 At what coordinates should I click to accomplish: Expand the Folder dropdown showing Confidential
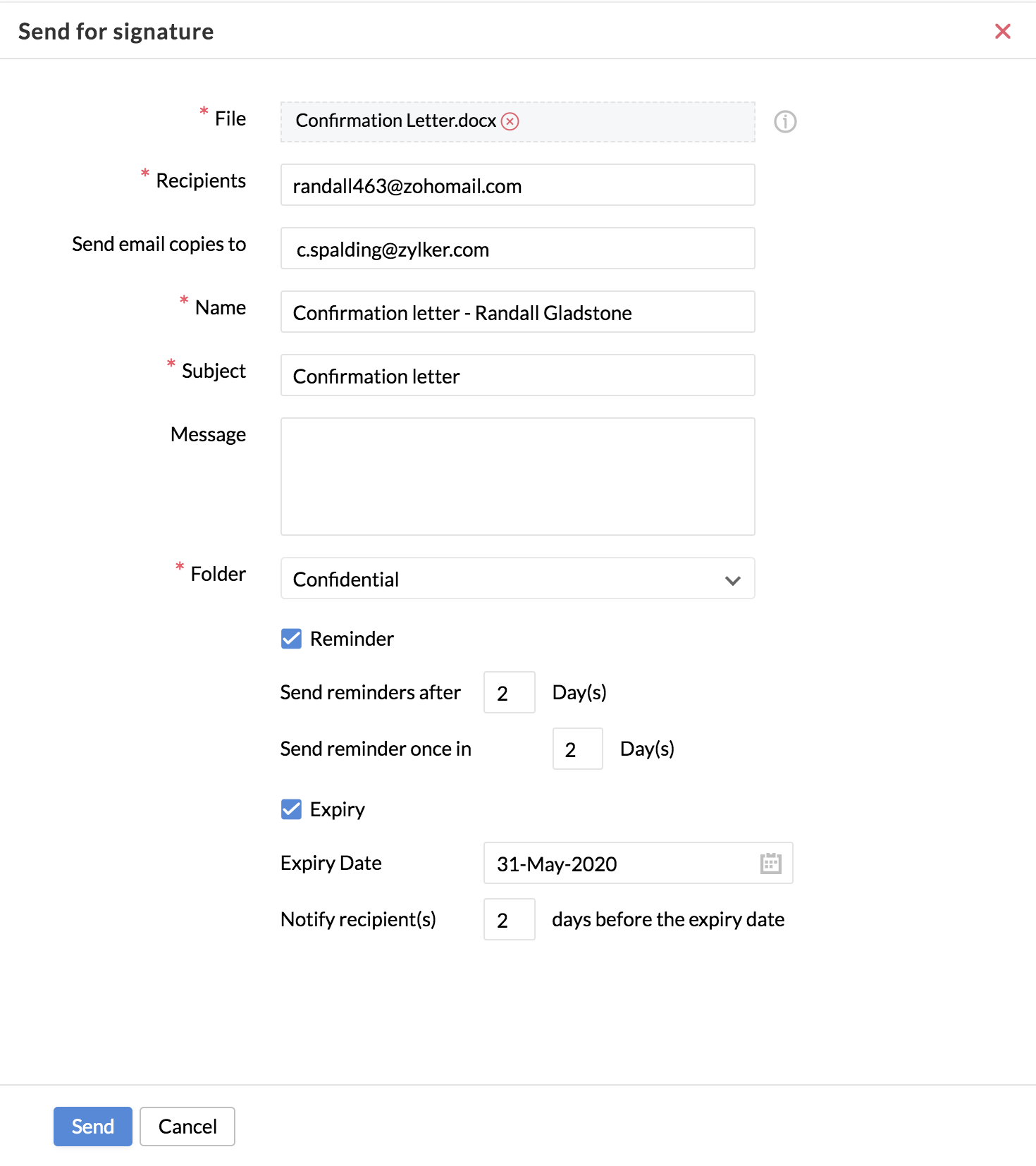(518, 579)
